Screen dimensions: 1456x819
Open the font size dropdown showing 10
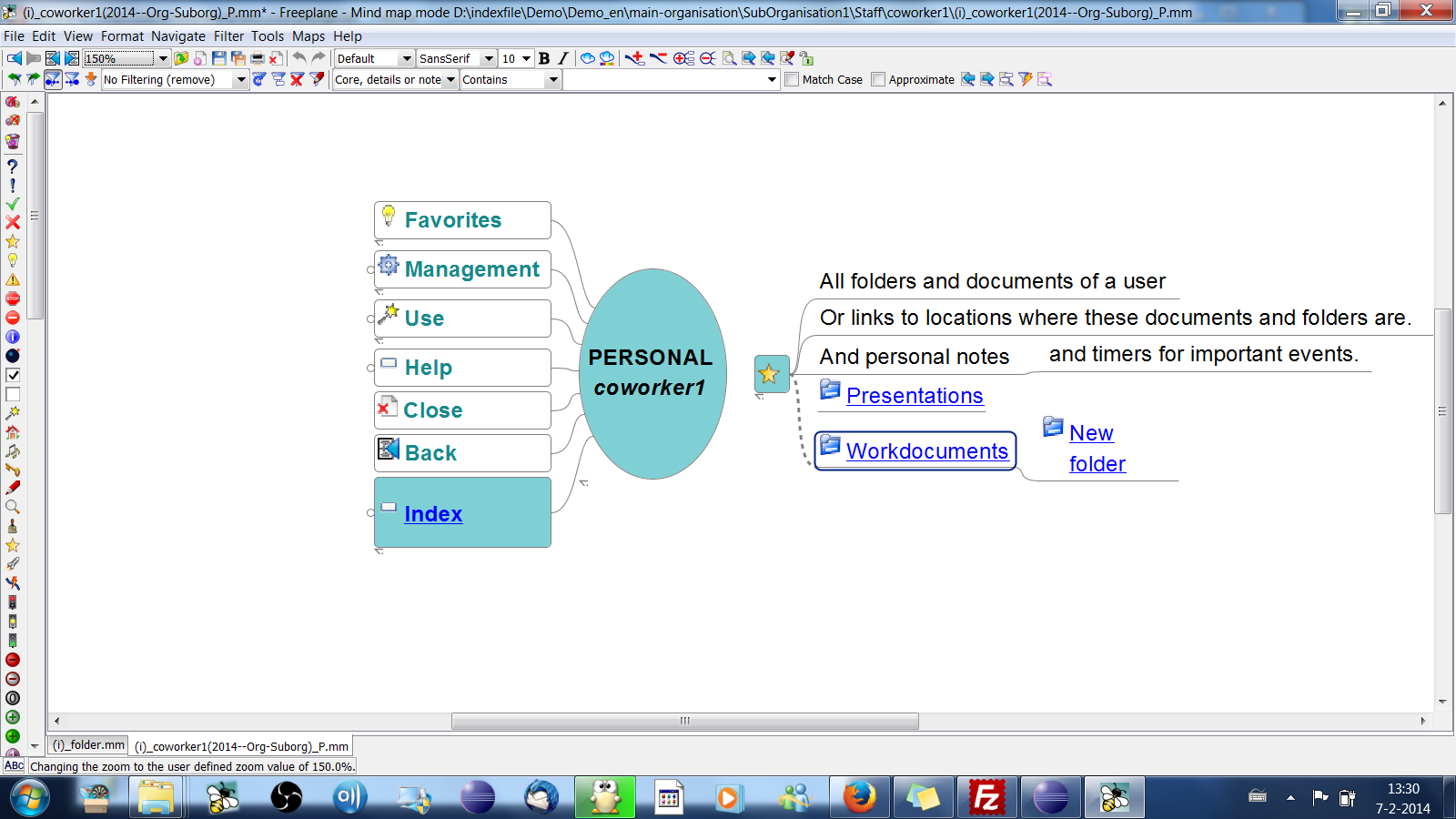click(x=524, y=57)
